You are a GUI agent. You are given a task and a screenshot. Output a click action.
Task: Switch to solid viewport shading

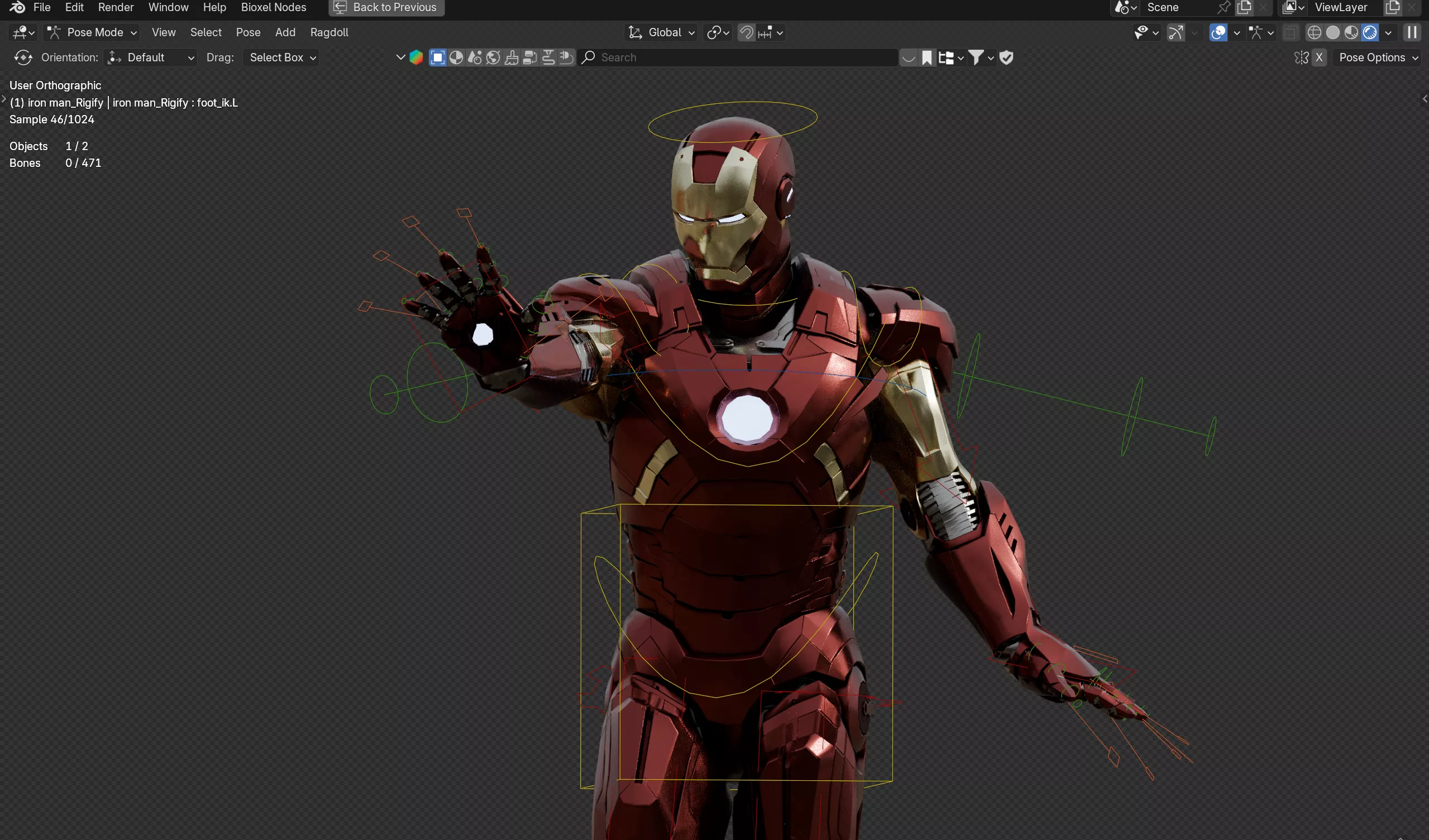click(1332, 32)
